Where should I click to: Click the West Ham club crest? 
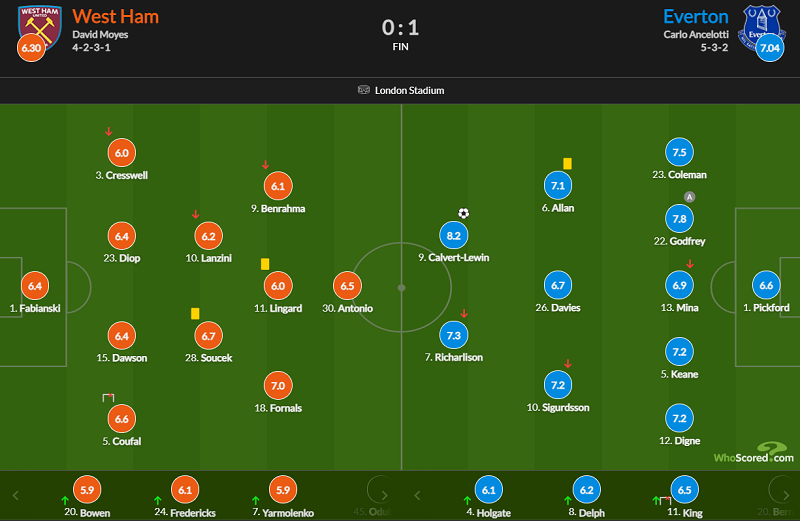point(40,26)
